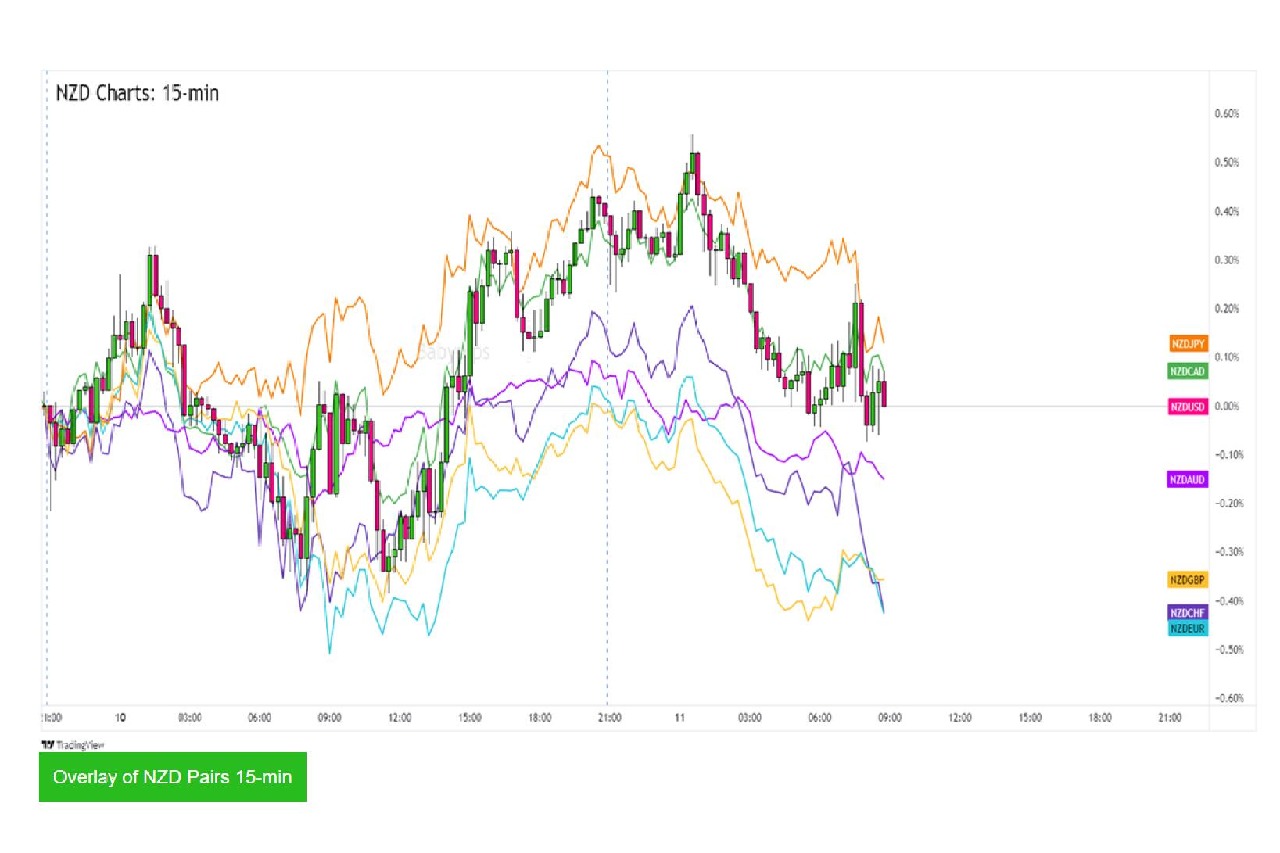Click the cyan NZDEUR series label
The height and width of the screenshot is (853, 1280).
pyautogui.click(x=1188, y=628)
